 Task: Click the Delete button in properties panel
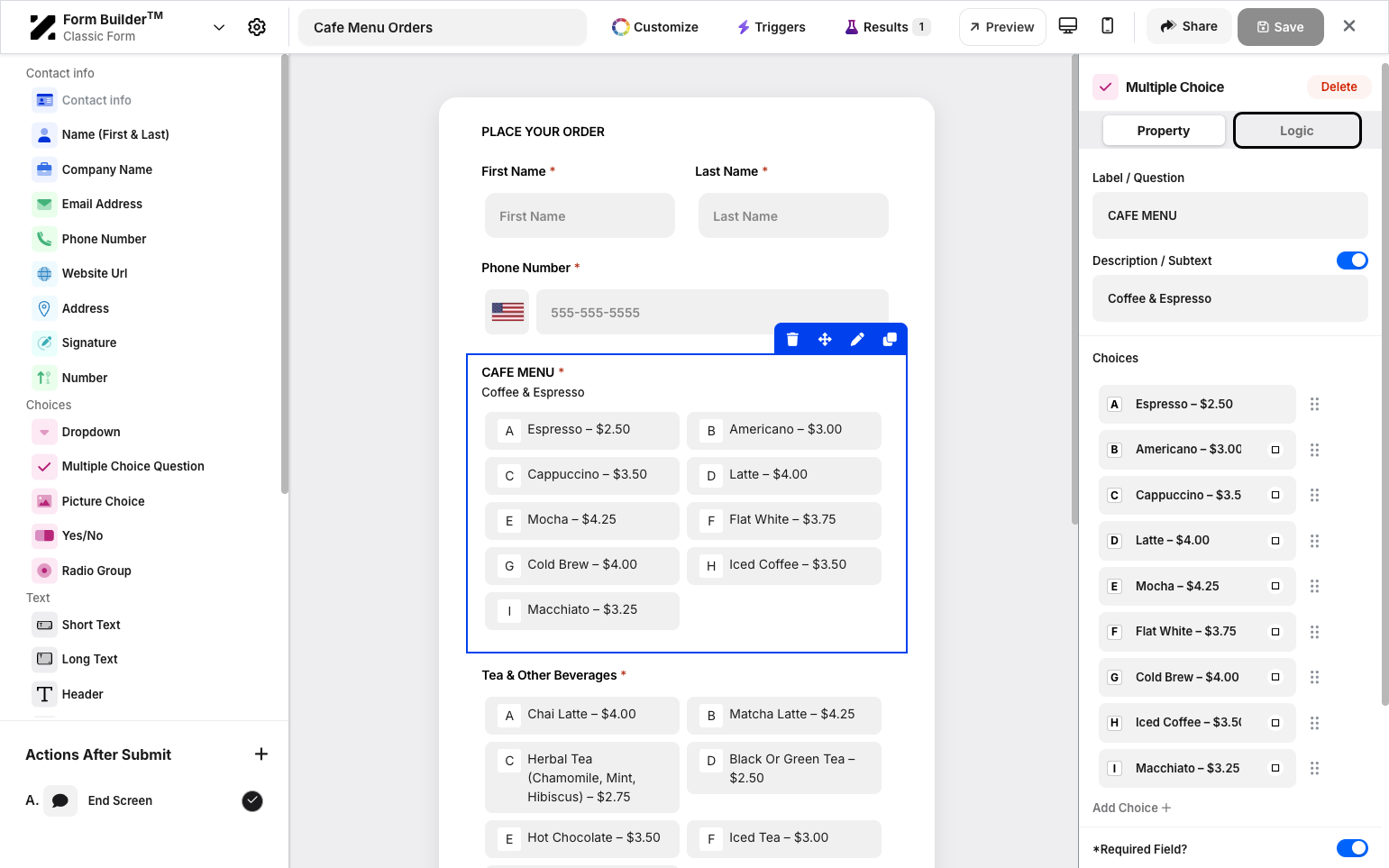click(1339, 87)
